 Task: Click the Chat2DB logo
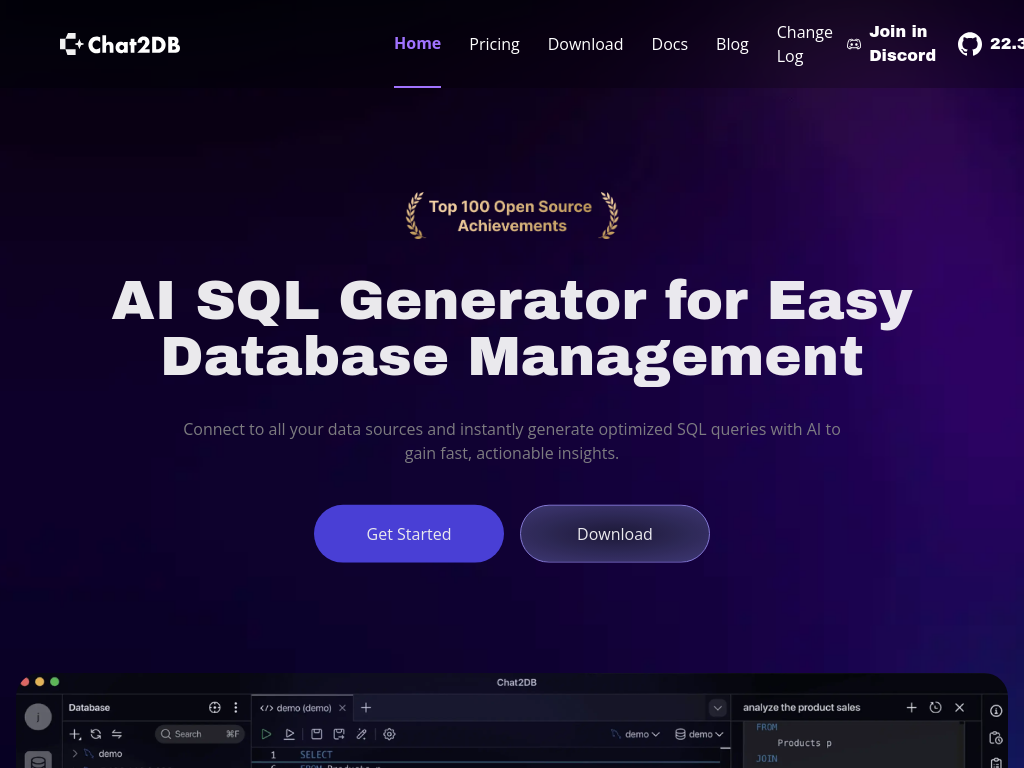120,44
